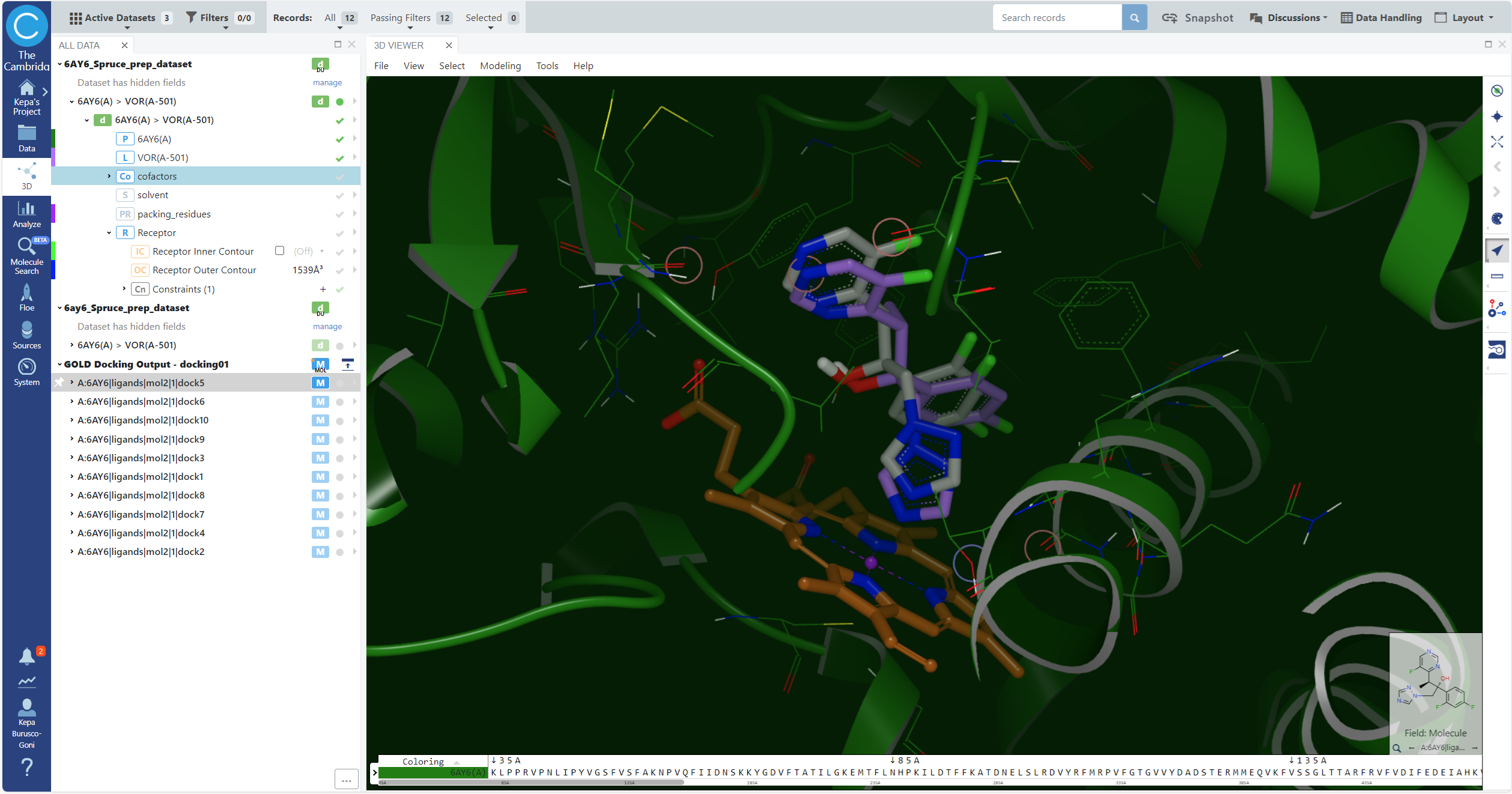This screenshot has height=794, width=1512.
Task: Toggle visibility check of Receptor row
Action: [339, 233]
